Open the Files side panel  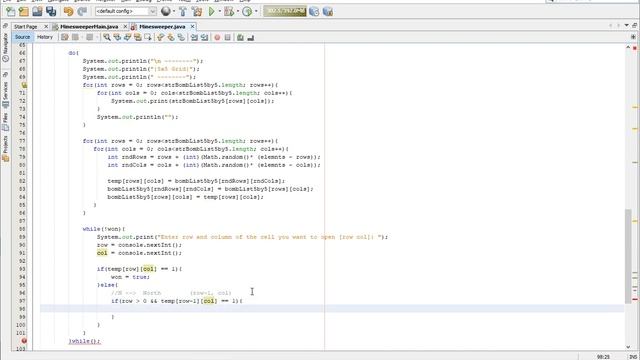pos(5,122)
